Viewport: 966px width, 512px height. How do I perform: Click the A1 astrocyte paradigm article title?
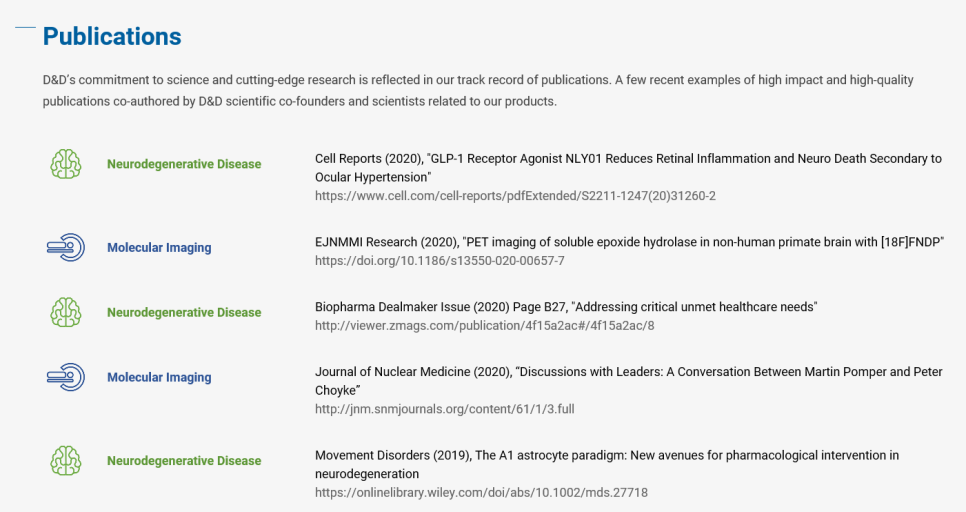coord(607,465)
